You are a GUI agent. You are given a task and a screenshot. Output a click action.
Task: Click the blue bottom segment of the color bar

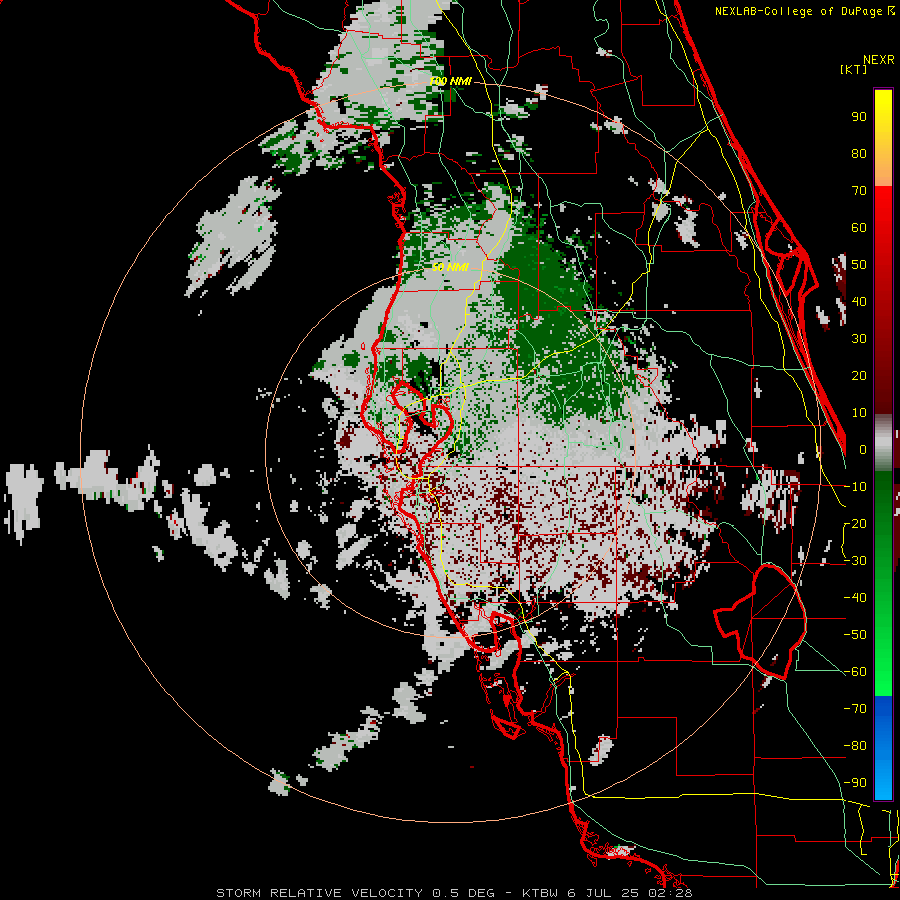point(883,748)
